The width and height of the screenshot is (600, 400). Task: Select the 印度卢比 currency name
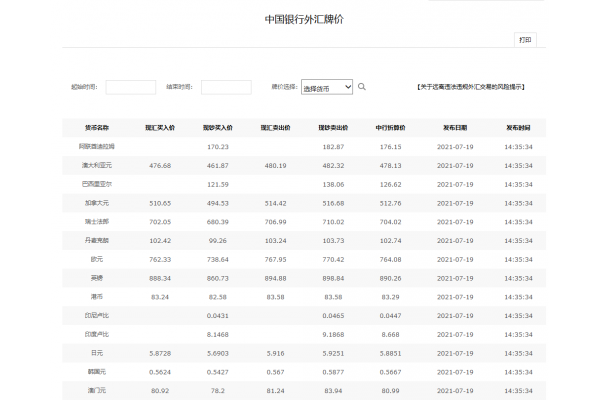[x=97, y=334]
